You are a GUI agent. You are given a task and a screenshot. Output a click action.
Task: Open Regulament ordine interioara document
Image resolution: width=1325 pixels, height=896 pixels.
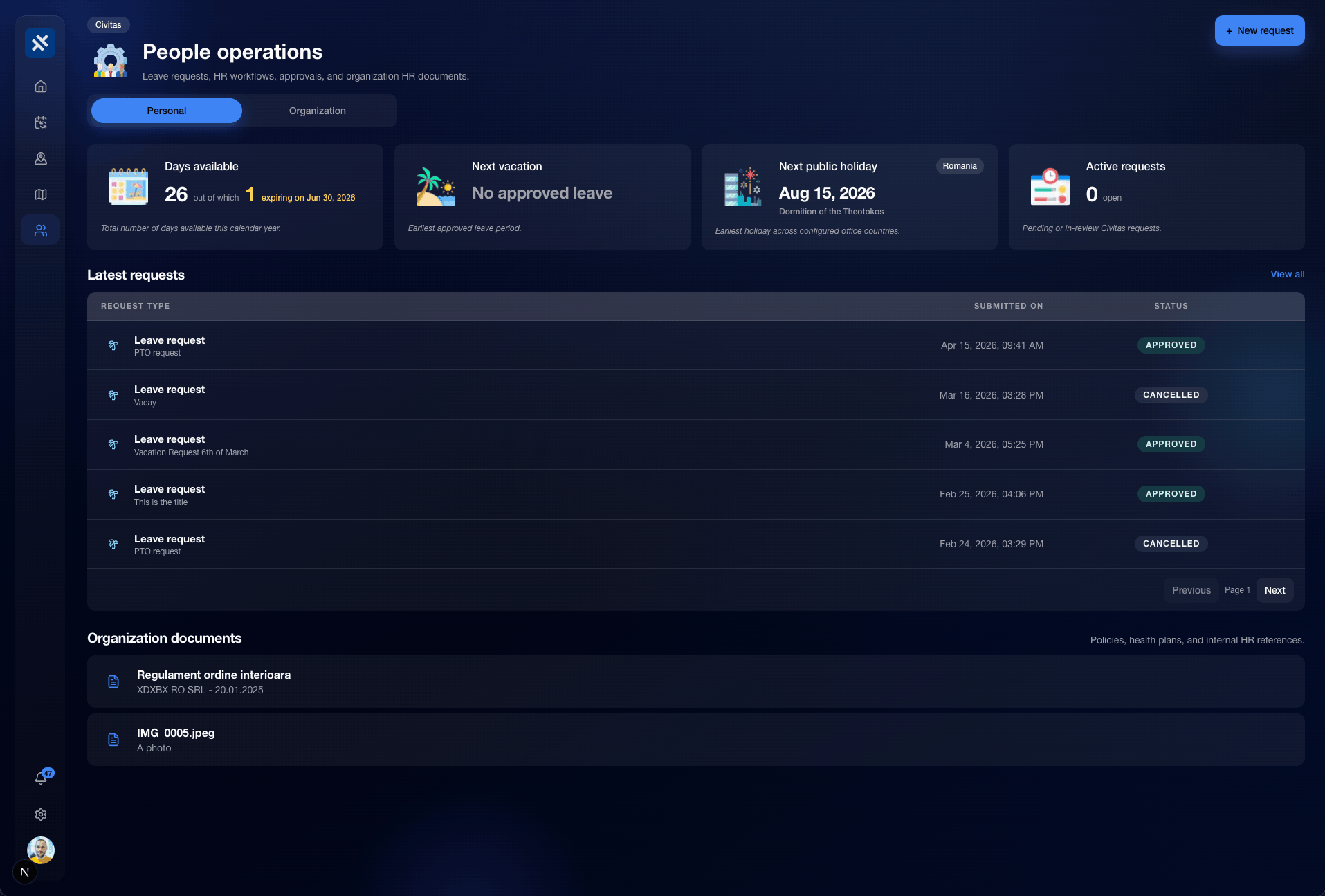tap(696, 682)
